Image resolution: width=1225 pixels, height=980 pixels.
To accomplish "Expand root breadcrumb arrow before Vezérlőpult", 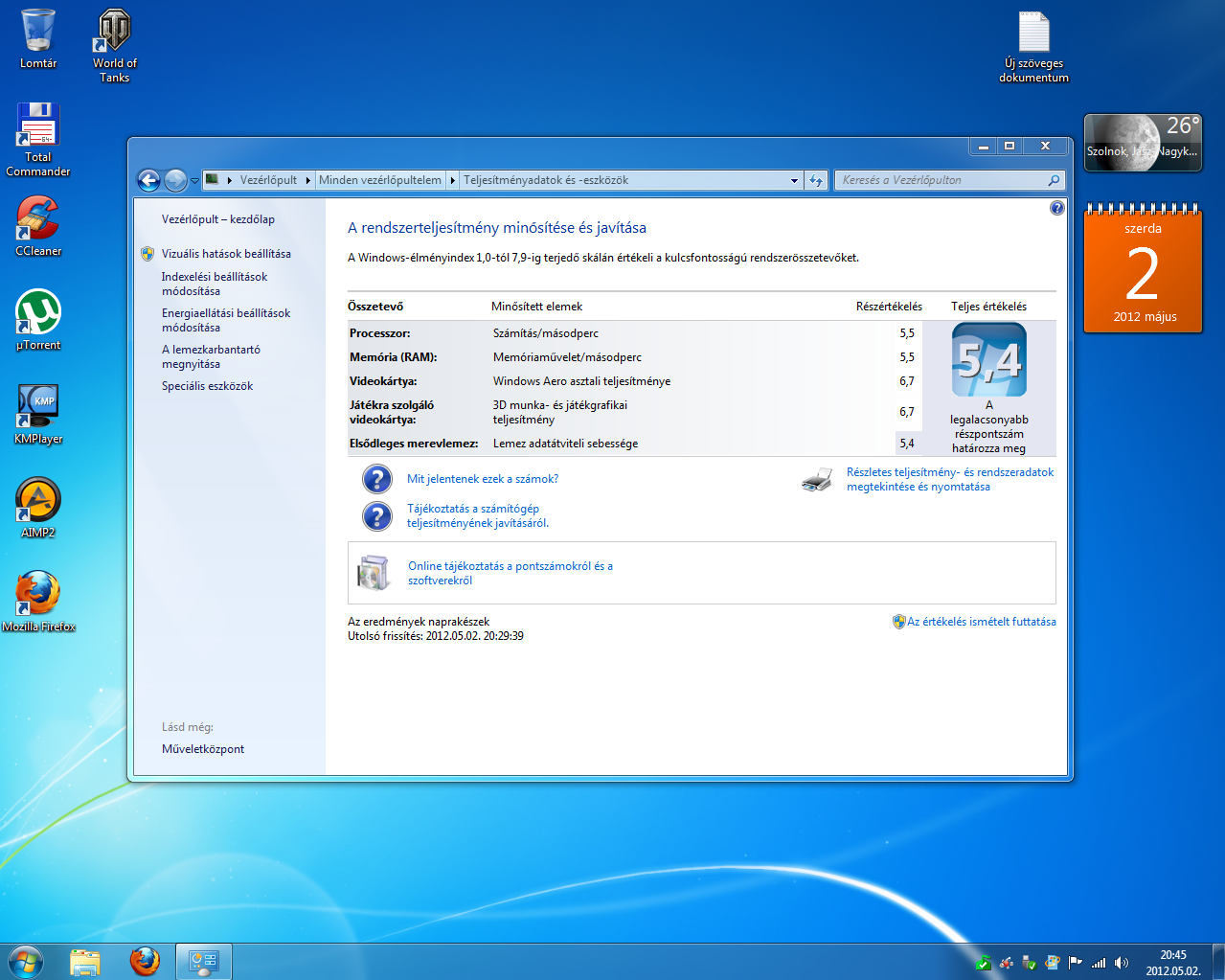I will (x=230, y=180).
